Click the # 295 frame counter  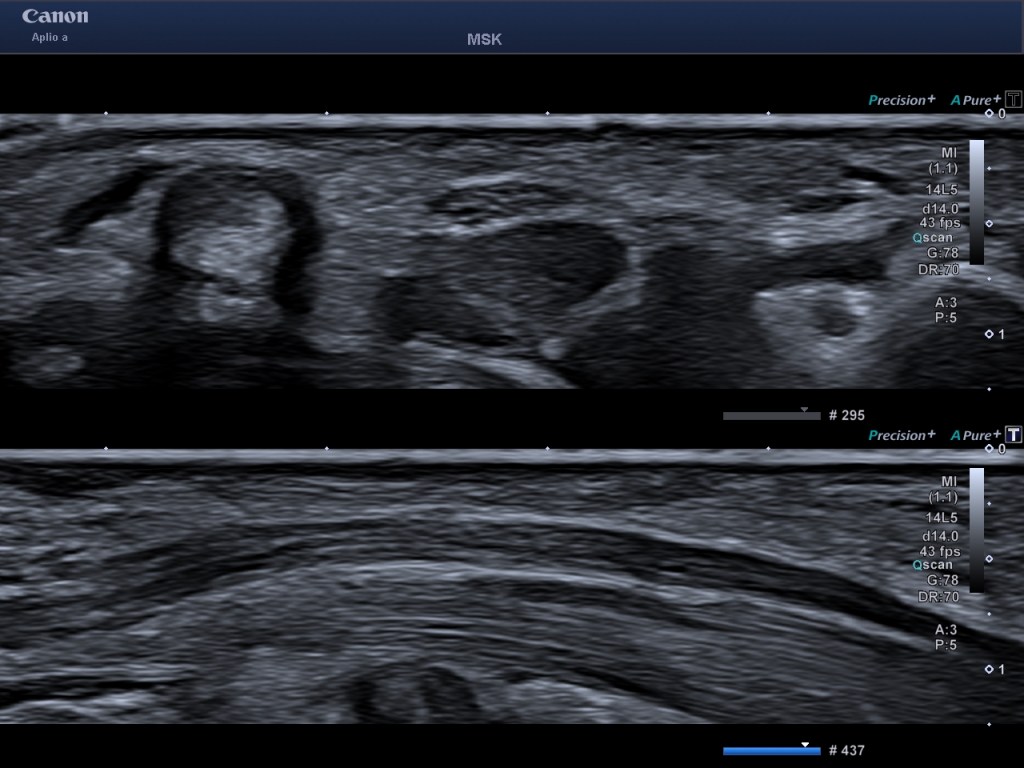pyautogui.click(x=846, y=415)
